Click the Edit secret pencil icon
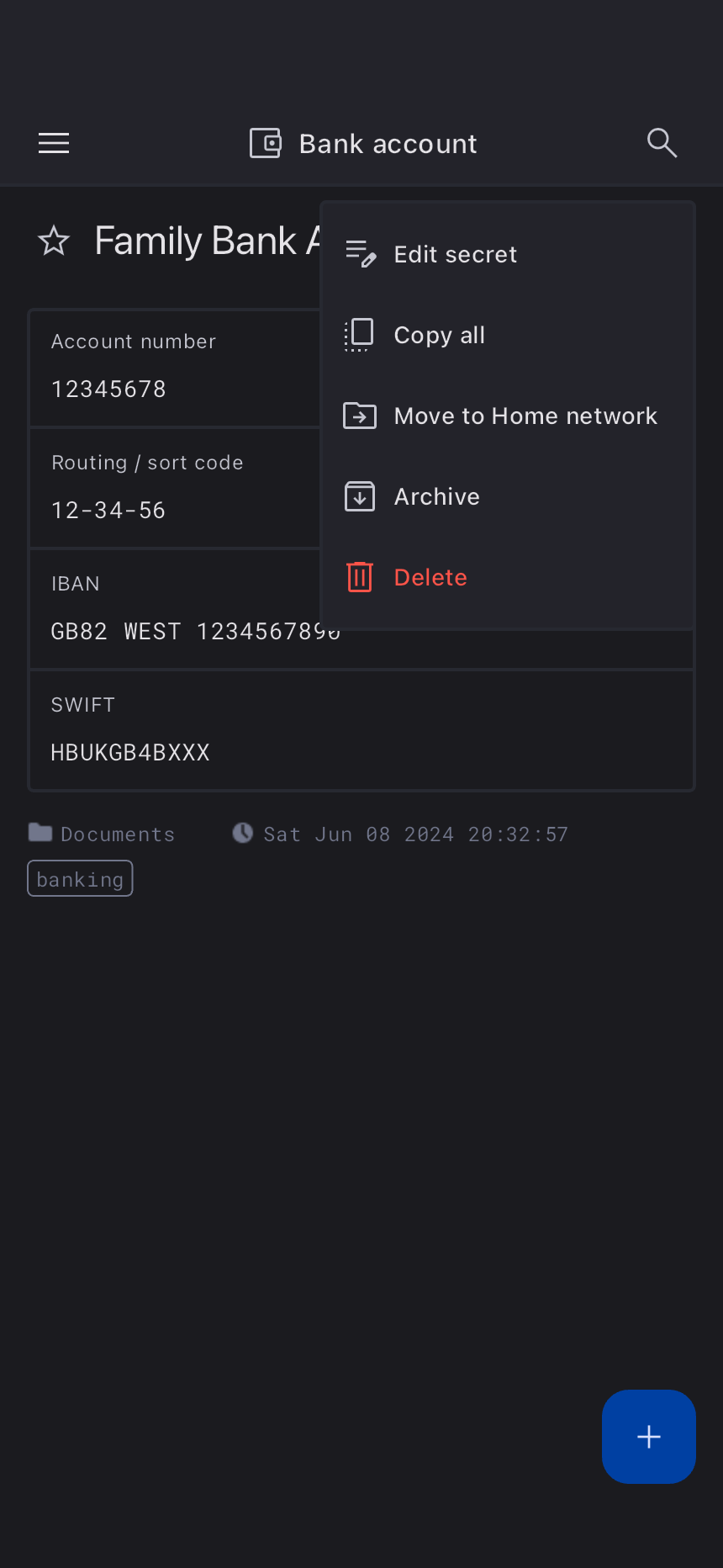 (360, 254)
